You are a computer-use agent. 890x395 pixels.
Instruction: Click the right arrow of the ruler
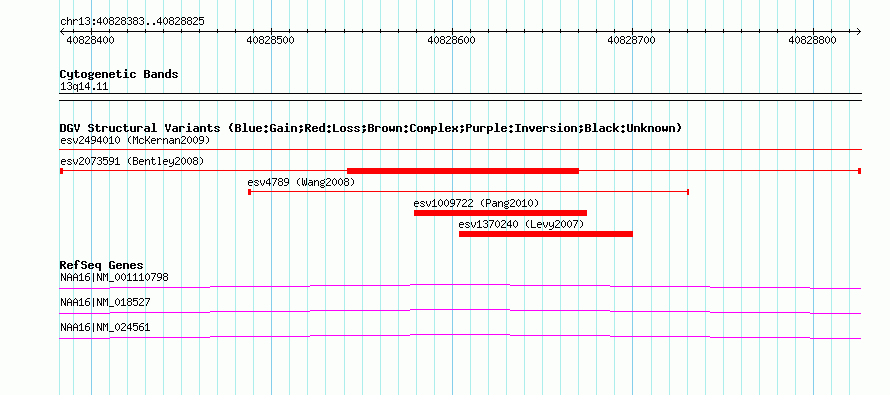coord(859,31)
